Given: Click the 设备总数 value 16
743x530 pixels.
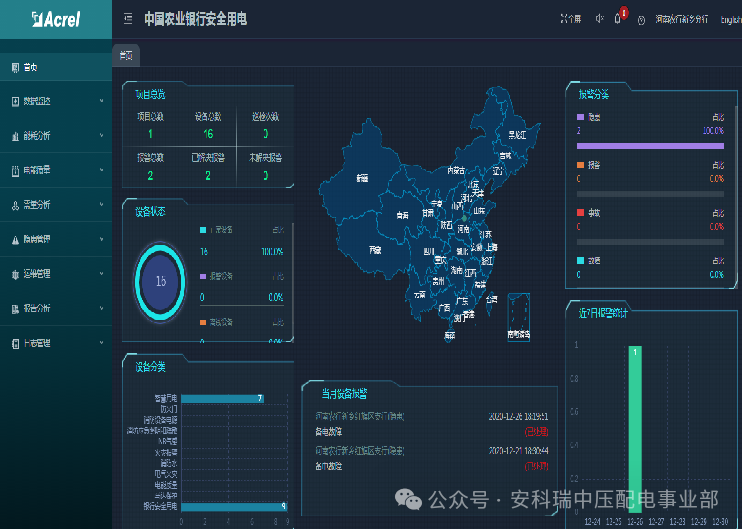Looking at the screenshot, I should 208,134.
